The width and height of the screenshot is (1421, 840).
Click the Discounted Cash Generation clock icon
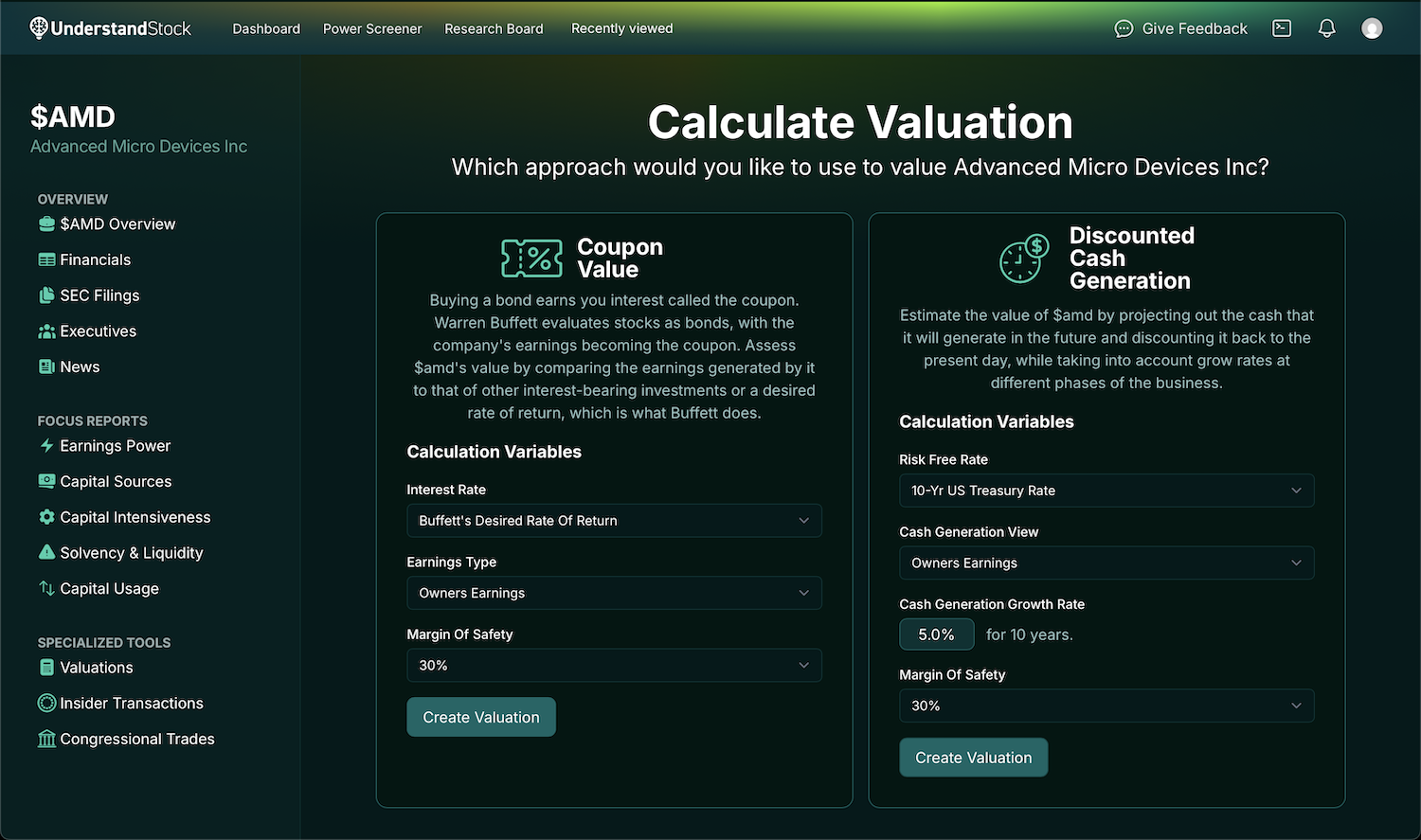(x=1024, y=259)
